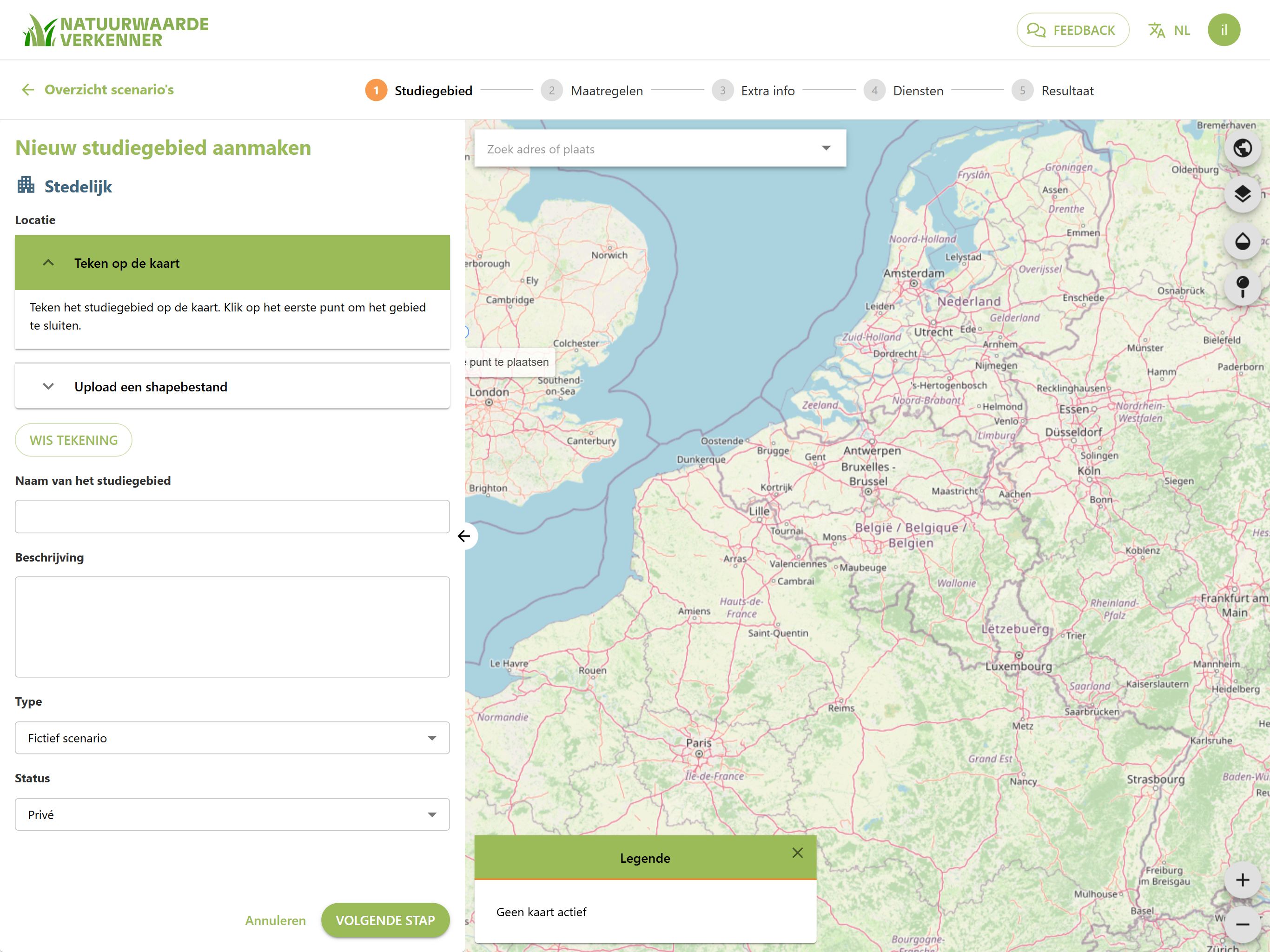Viewport: 1270px width, 952px height.
Task: Click the 'Locatie' section label
Action: pyautogui.click(x=35, y=220)
